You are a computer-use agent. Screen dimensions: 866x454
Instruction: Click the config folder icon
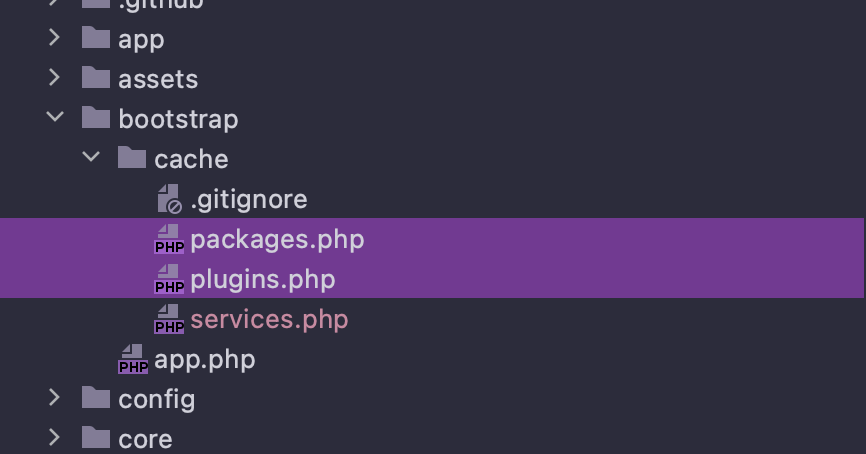96,398
